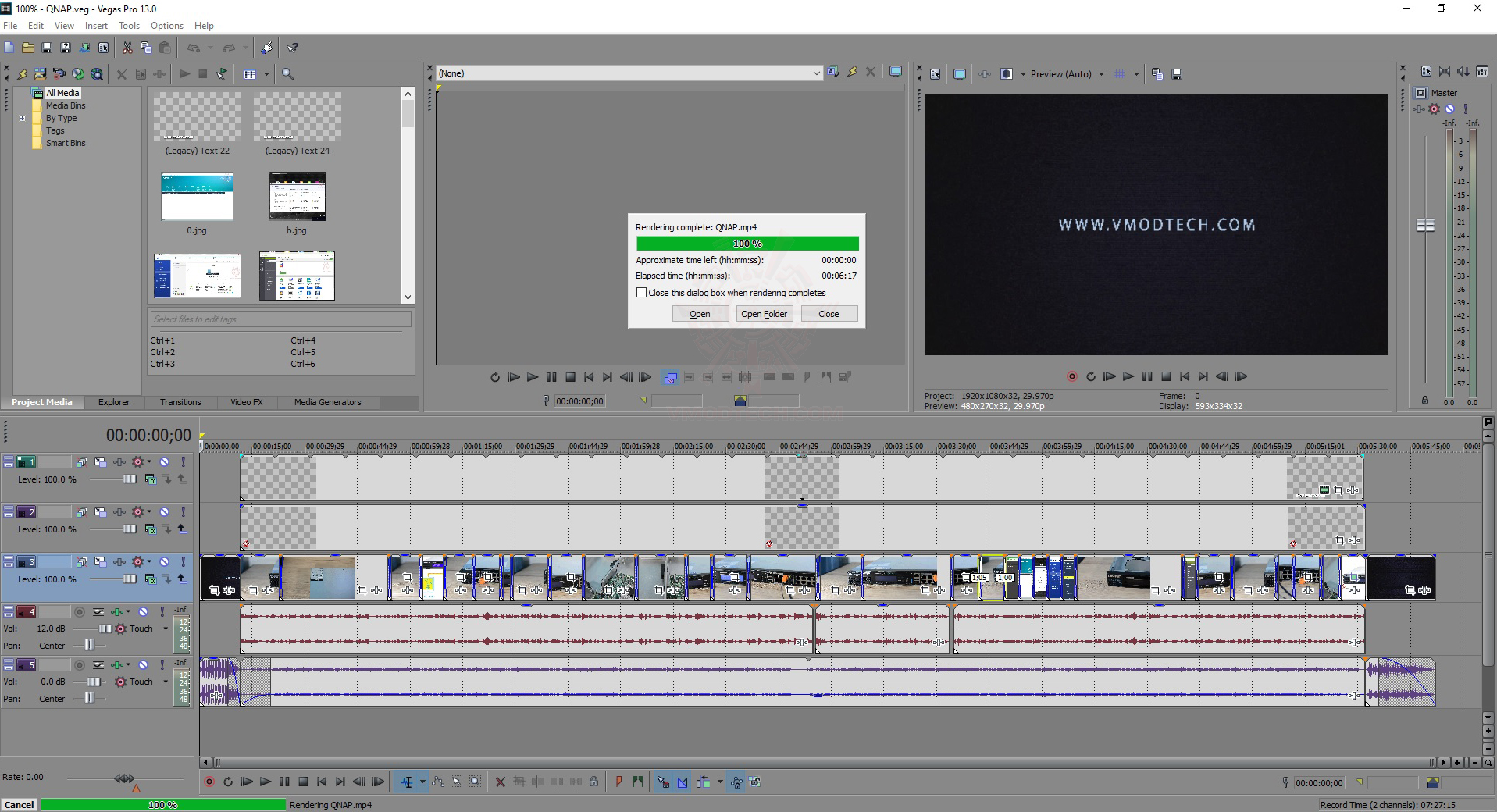
Task: Select the Envelope edit tool
Action: 437,782
